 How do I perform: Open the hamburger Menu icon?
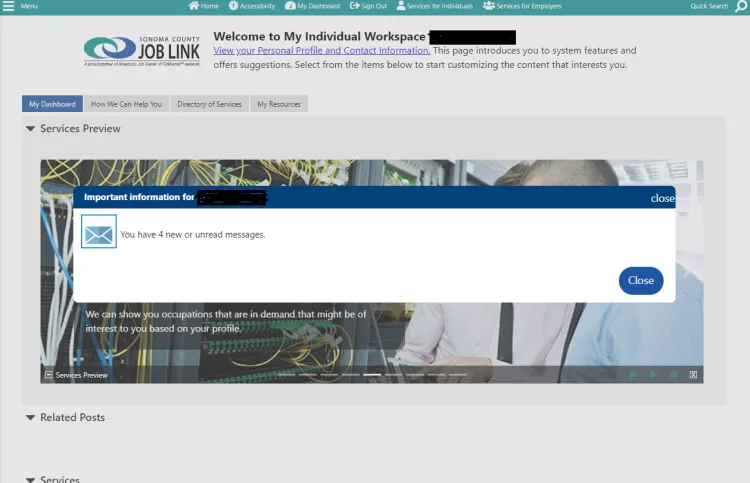point(8,6)
